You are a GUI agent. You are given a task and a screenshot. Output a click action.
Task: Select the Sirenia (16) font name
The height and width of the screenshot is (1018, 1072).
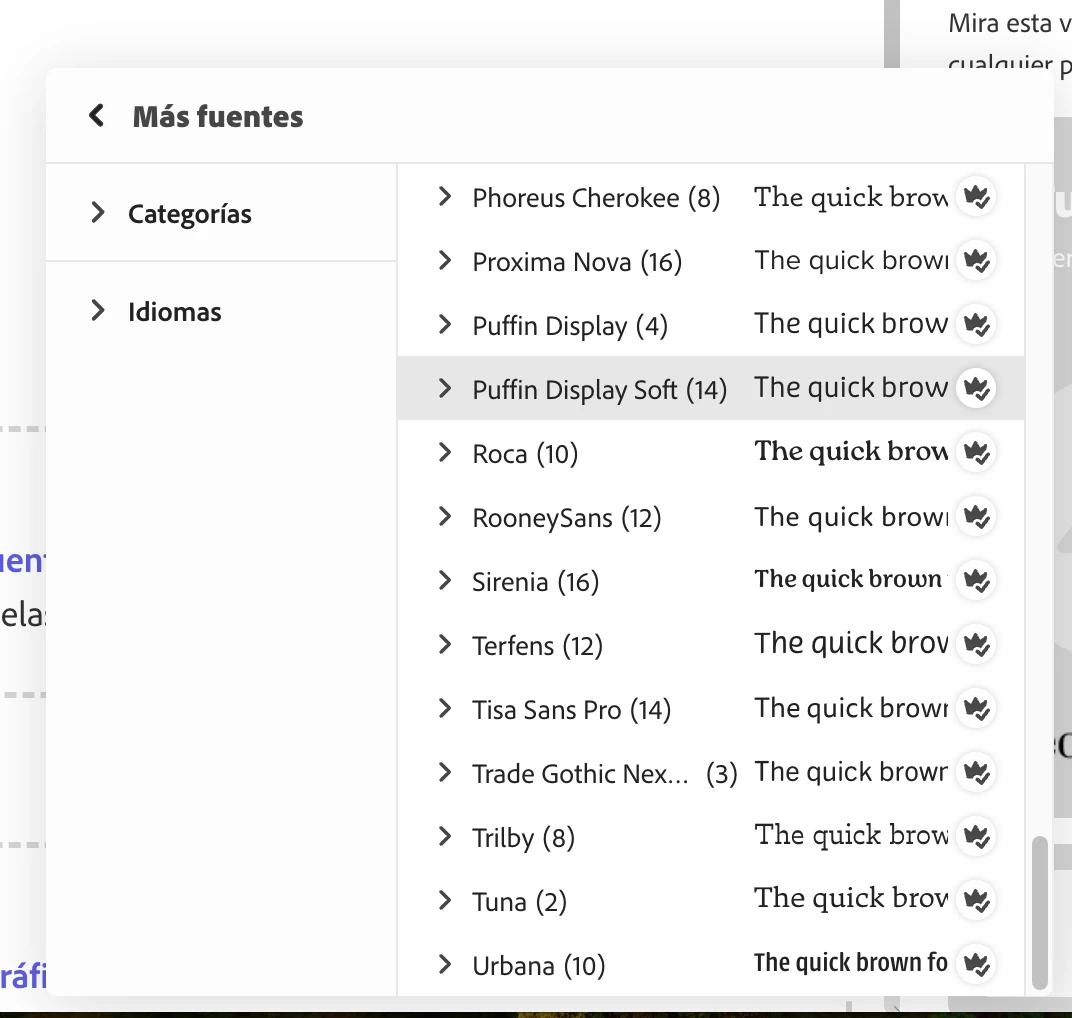[x=535, y=582]
